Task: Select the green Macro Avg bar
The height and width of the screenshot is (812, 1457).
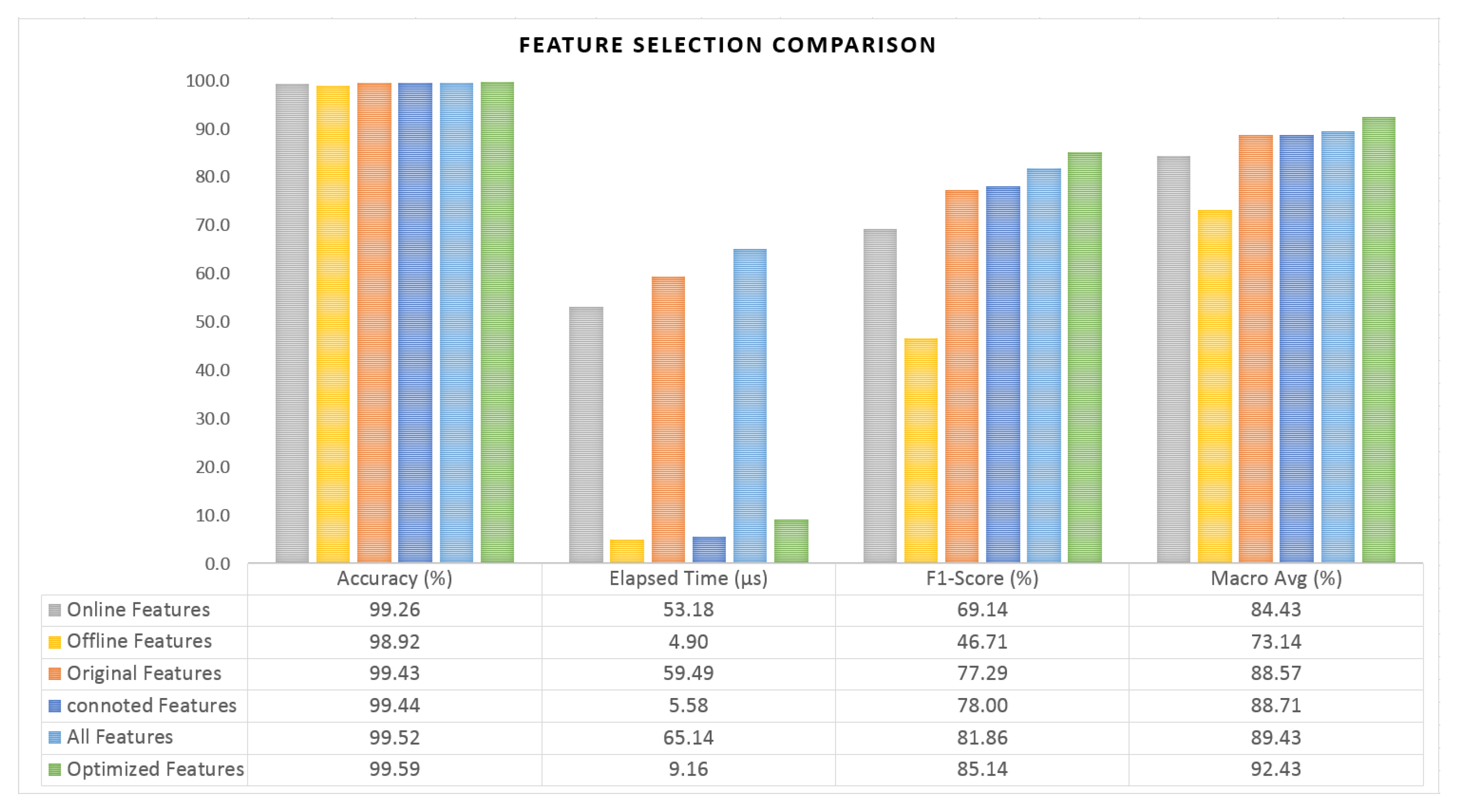Action: (x=1379, y=339)
